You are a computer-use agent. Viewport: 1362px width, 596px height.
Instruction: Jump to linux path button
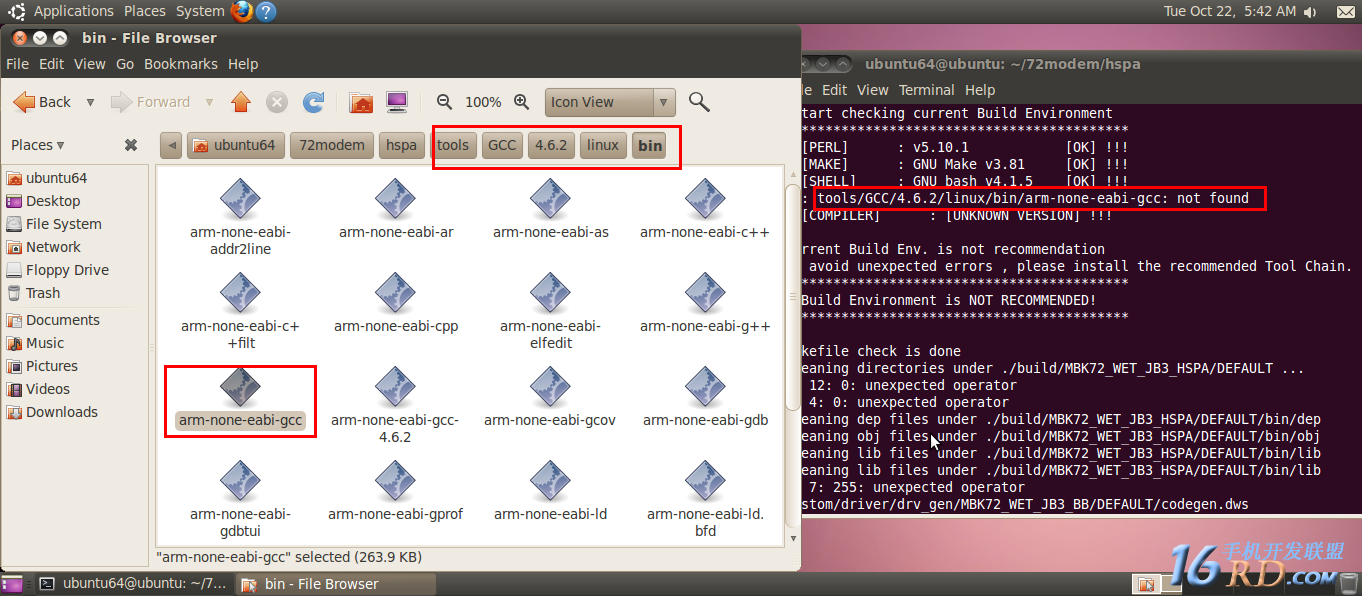point(603,145)
